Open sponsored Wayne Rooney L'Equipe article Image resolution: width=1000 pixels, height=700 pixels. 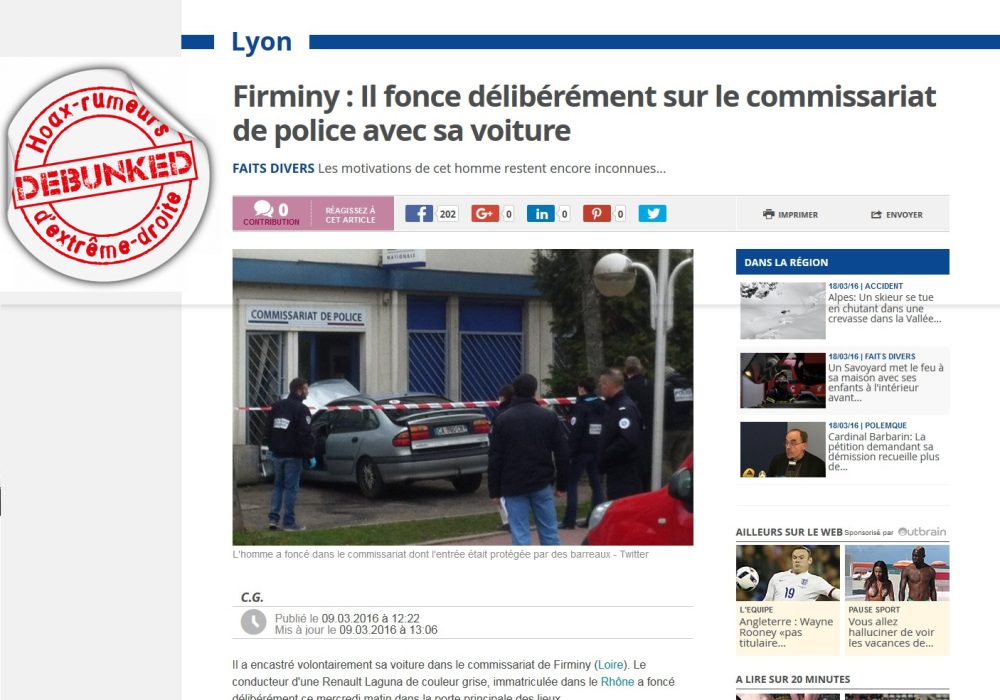point(788,599)
